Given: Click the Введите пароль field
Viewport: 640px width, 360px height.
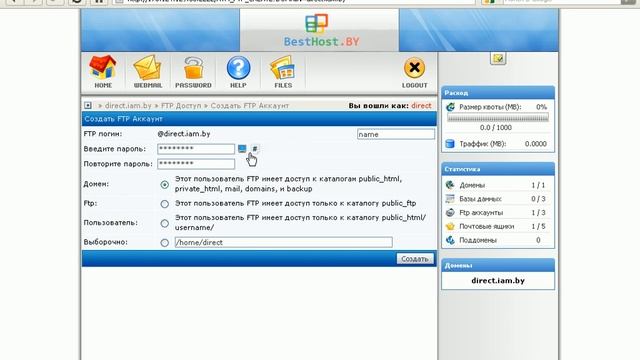Looking at the screenshot, I should [196, 149].
